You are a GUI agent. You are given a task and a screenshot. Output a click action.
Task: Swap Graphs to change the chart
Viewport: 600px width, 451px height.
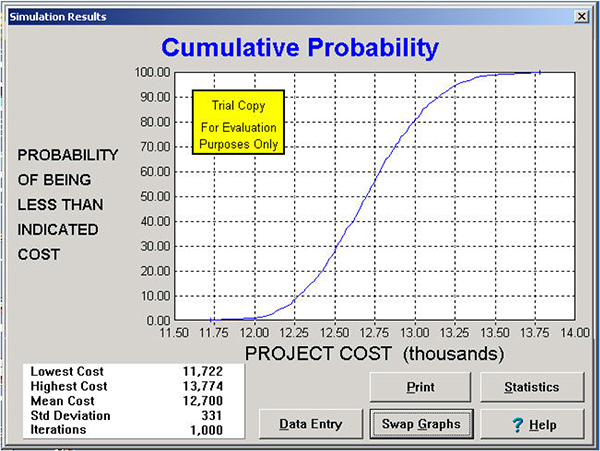point(421,424)
